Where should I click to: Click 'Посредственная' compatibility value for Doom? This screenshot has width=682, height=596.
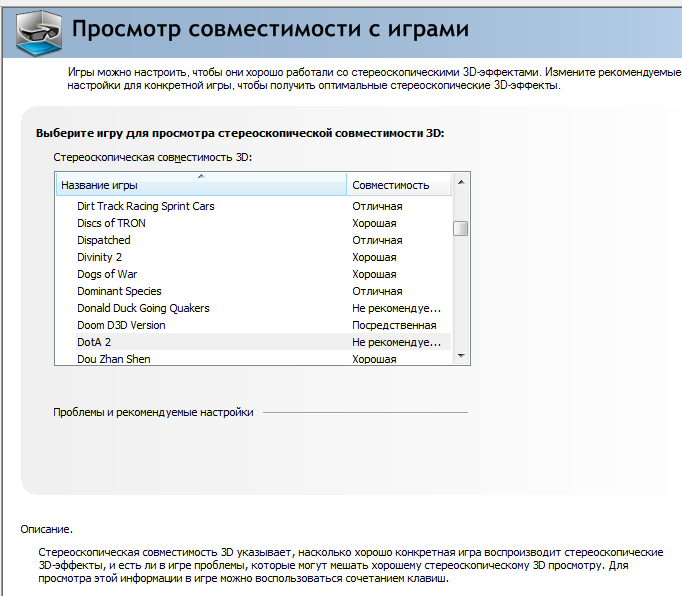tap(394, 325)
